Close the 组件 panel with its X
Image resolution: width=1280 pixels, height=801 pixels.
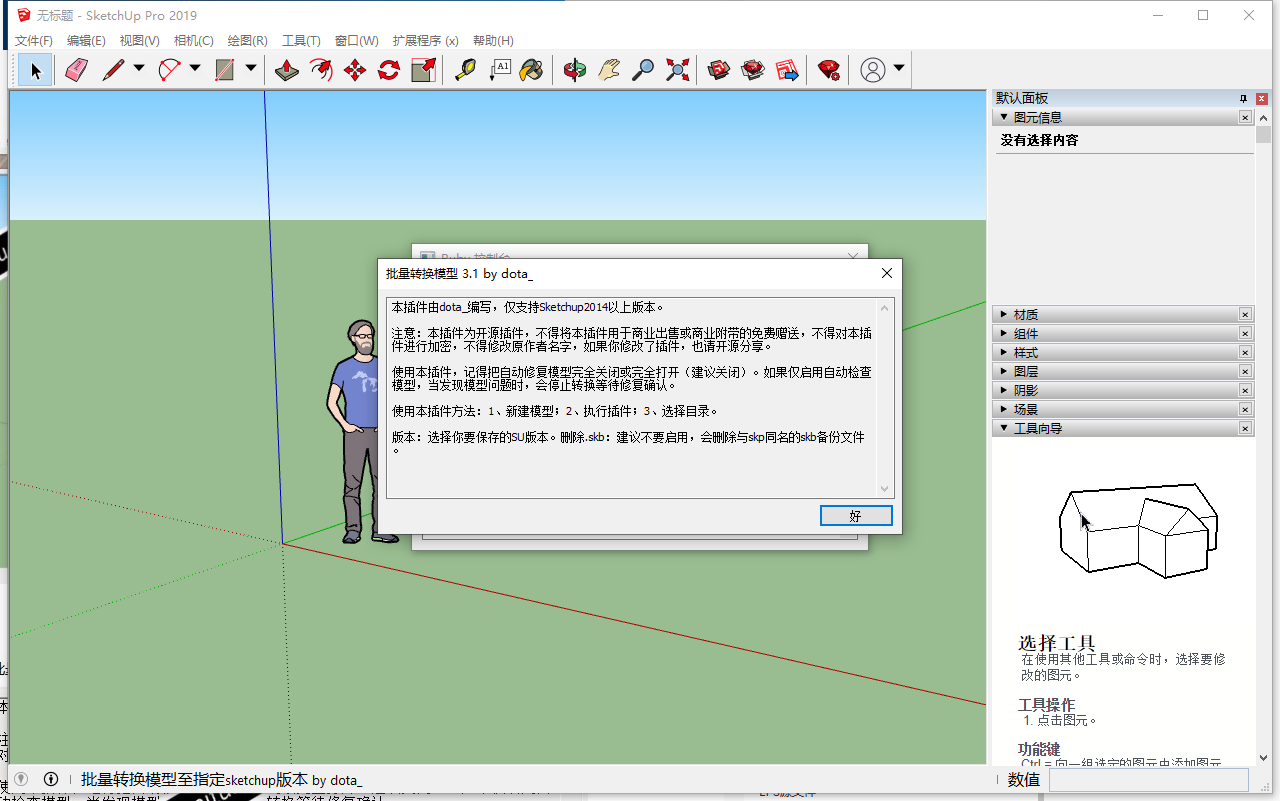tap(1245, 334)
